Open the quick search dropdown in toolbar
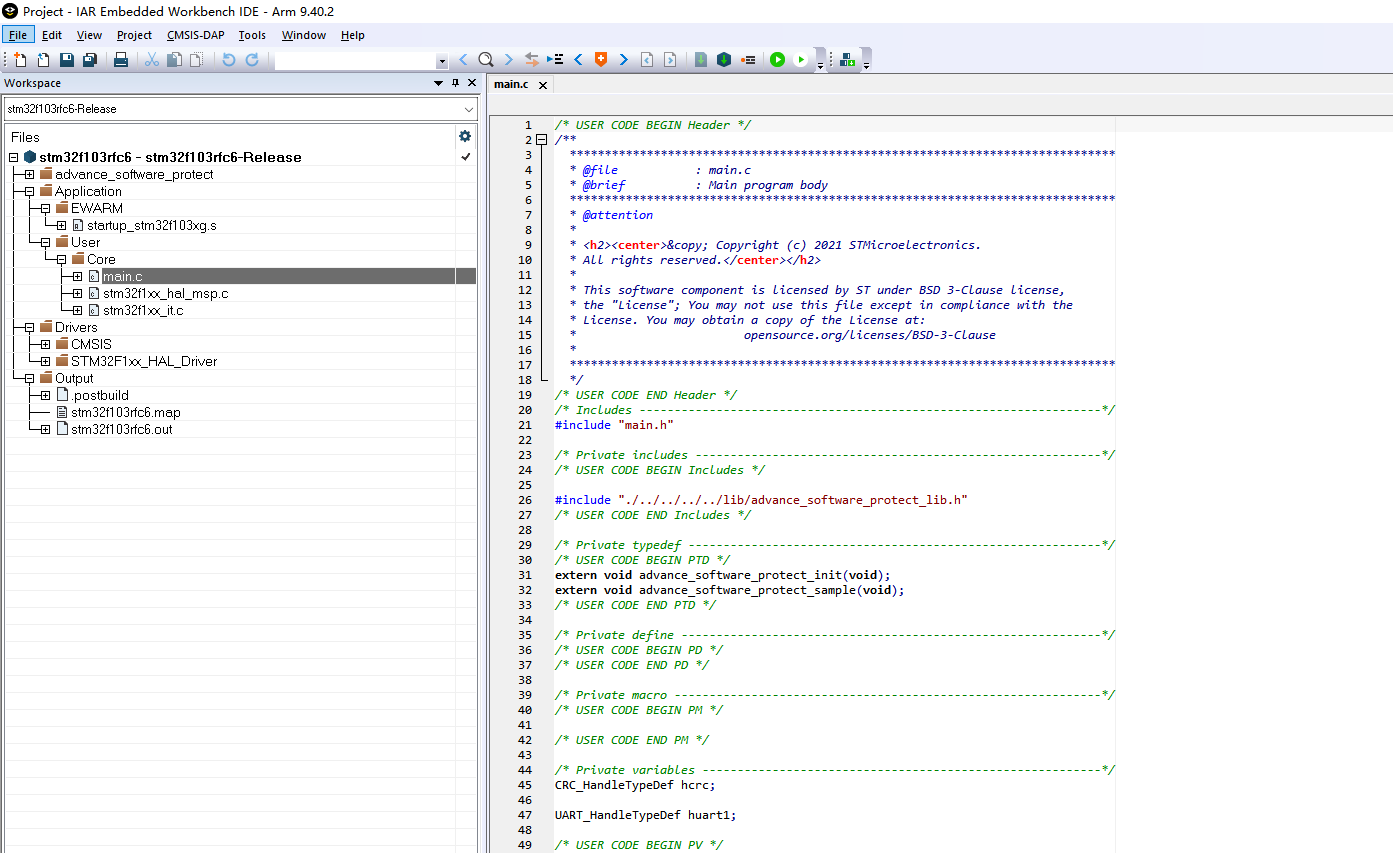1393x853 pixels. [442, 61]
